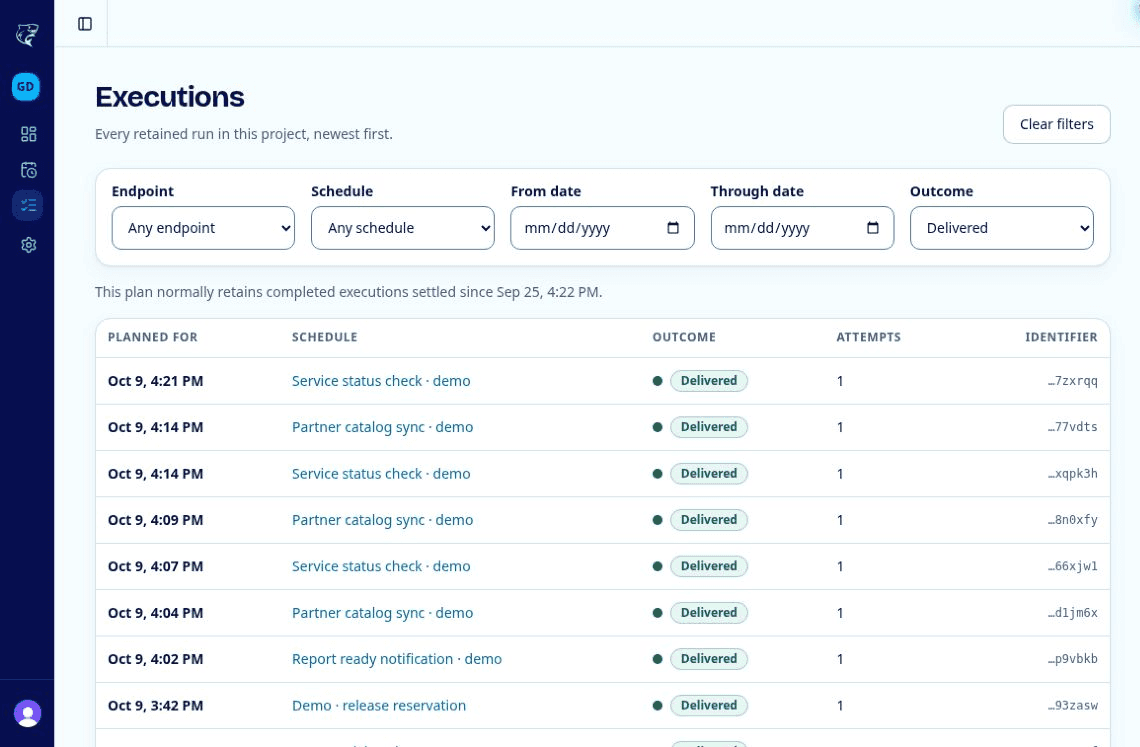Click the Oct 9, 4:21 PM planned time
1140x747 pixels.
[156, 381]
